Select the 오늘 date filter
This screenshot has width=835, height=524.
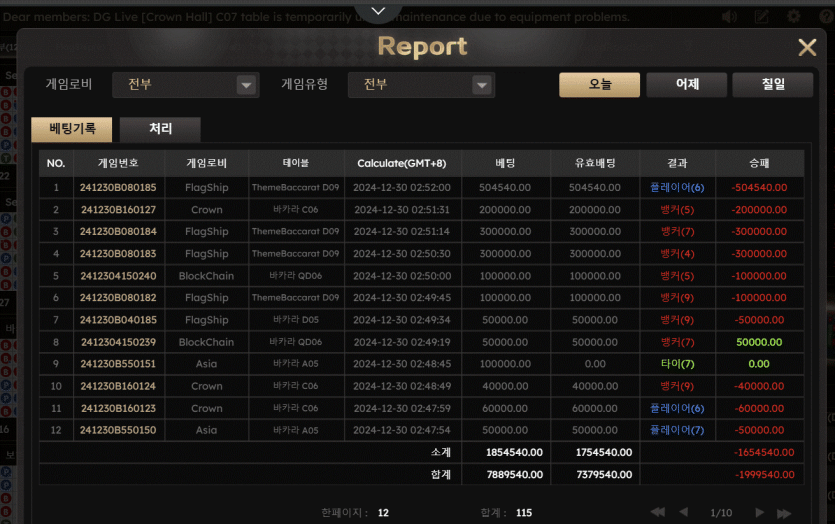[x=599, y=85]
